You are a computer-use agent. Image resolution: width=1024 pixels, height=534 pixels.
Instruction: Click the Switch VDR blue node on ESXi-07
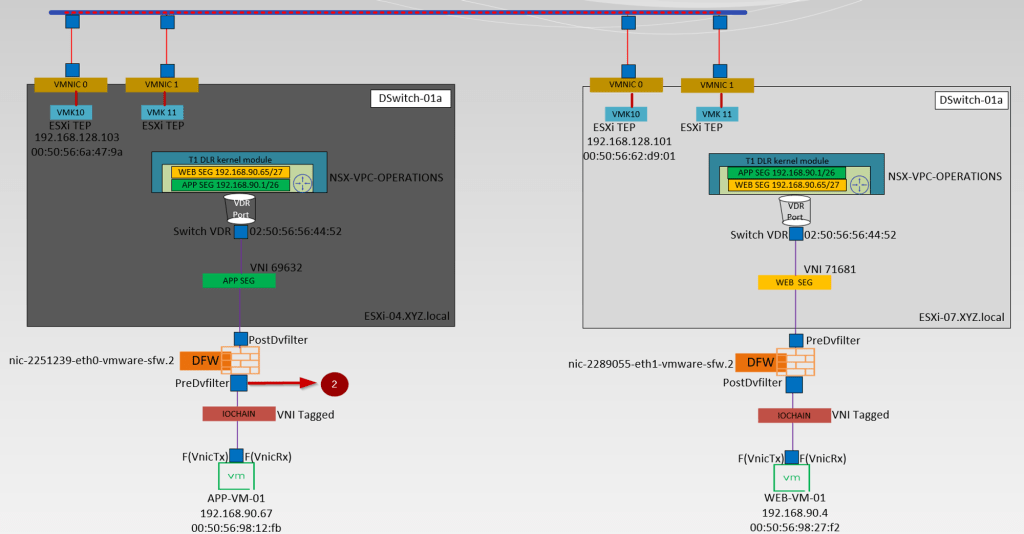click(796, 234)
